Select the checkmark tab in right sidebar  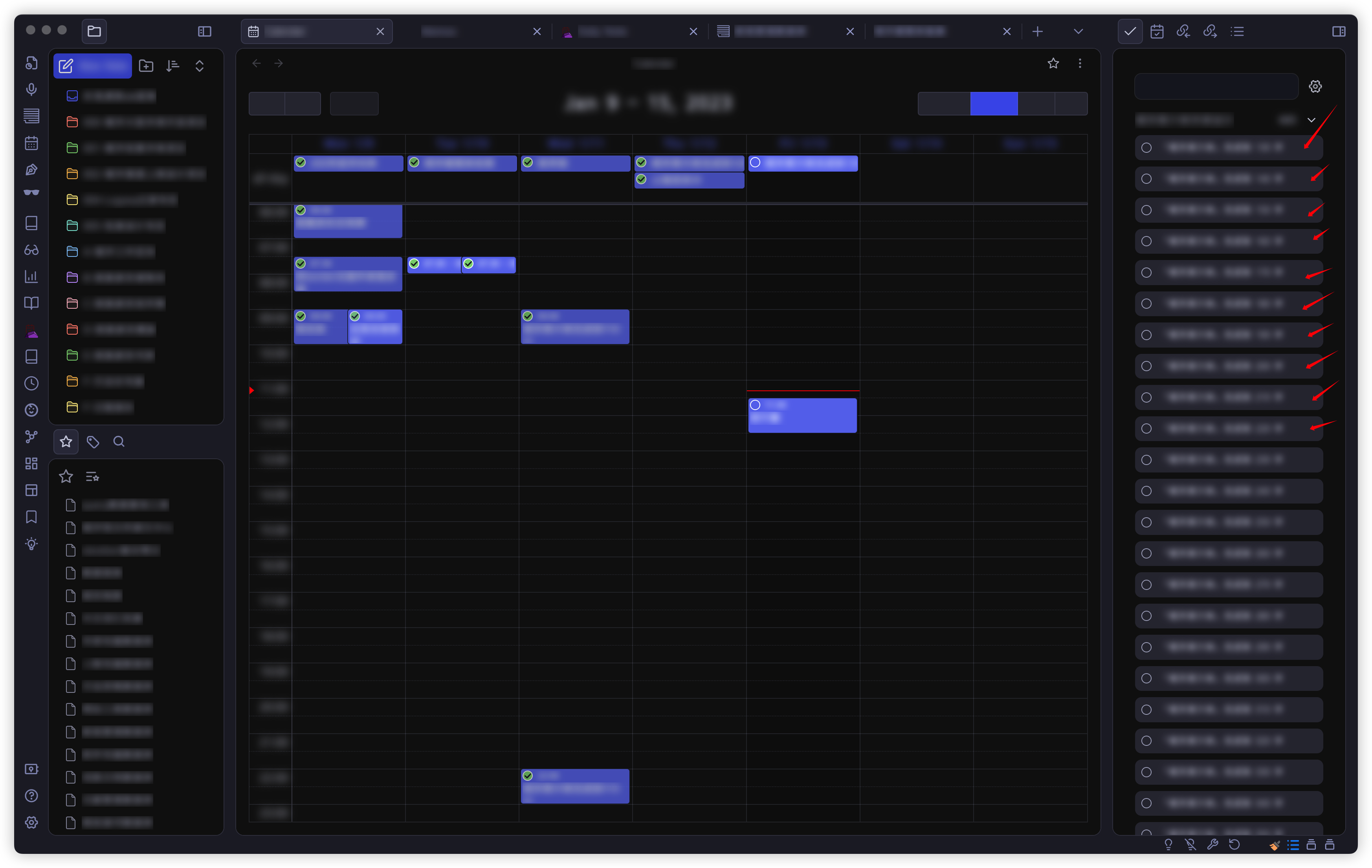(1130, 31)
